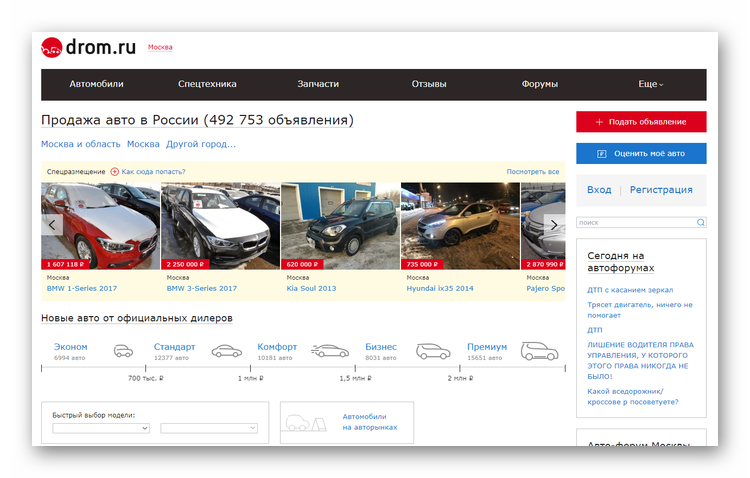Click the Комфорт speeding car icon
The width and height of the screenshot is (750, 478).
[x=330, y=351]
